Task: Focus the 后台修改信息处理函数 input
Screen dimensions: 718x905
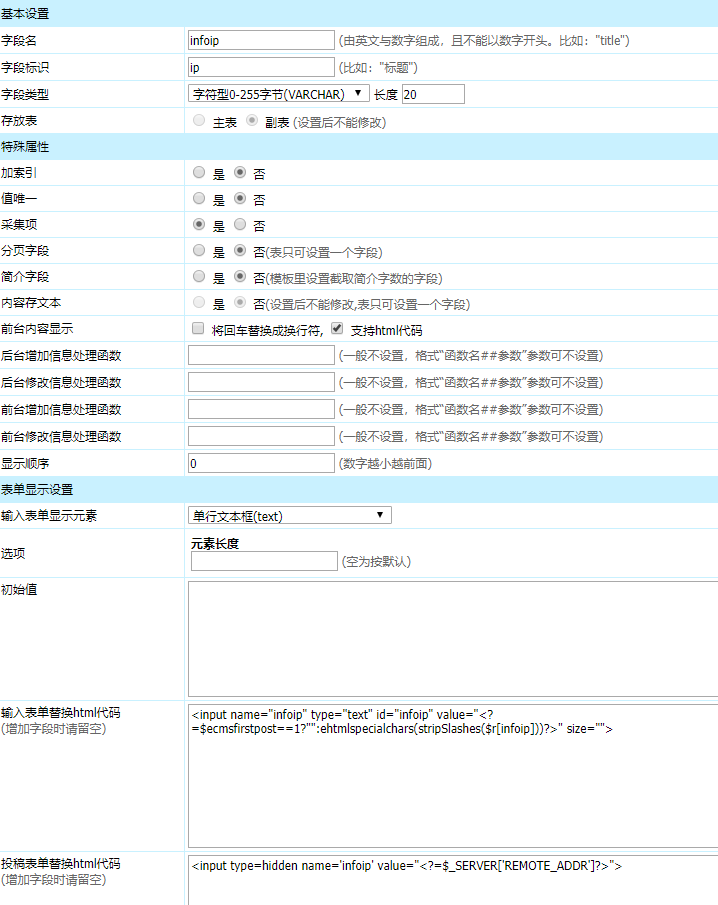Action: pos(261,382)
